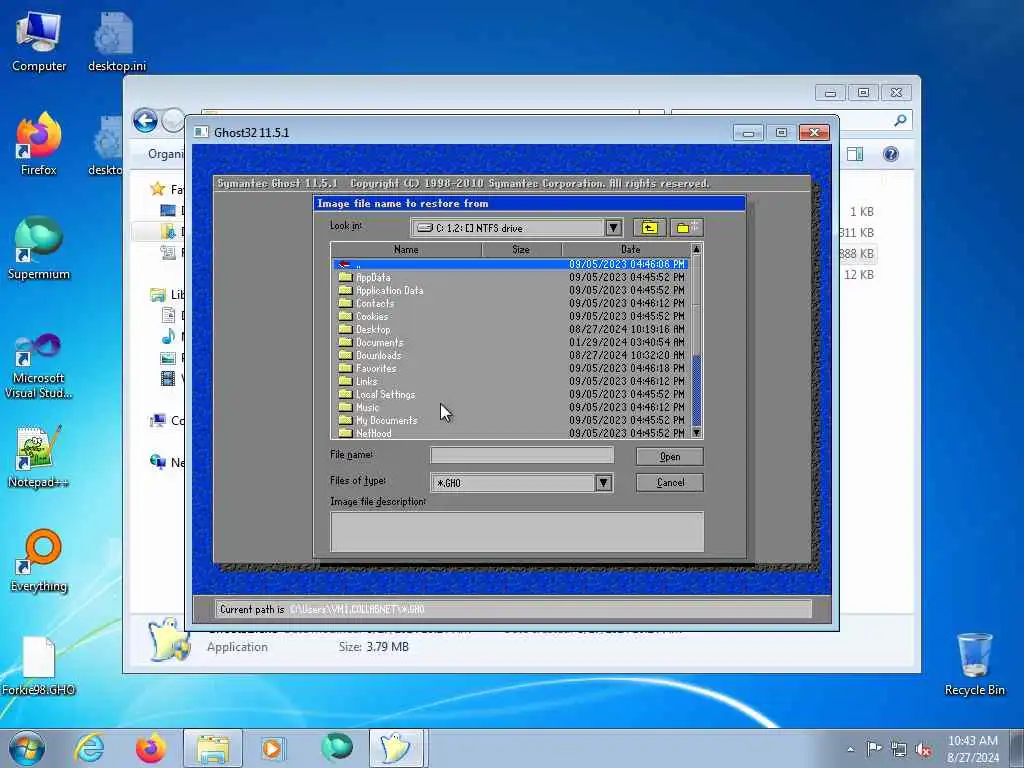Expand the Look in drive dropdown
Screen dimensions: 1024x768
[x=613, y=227]
